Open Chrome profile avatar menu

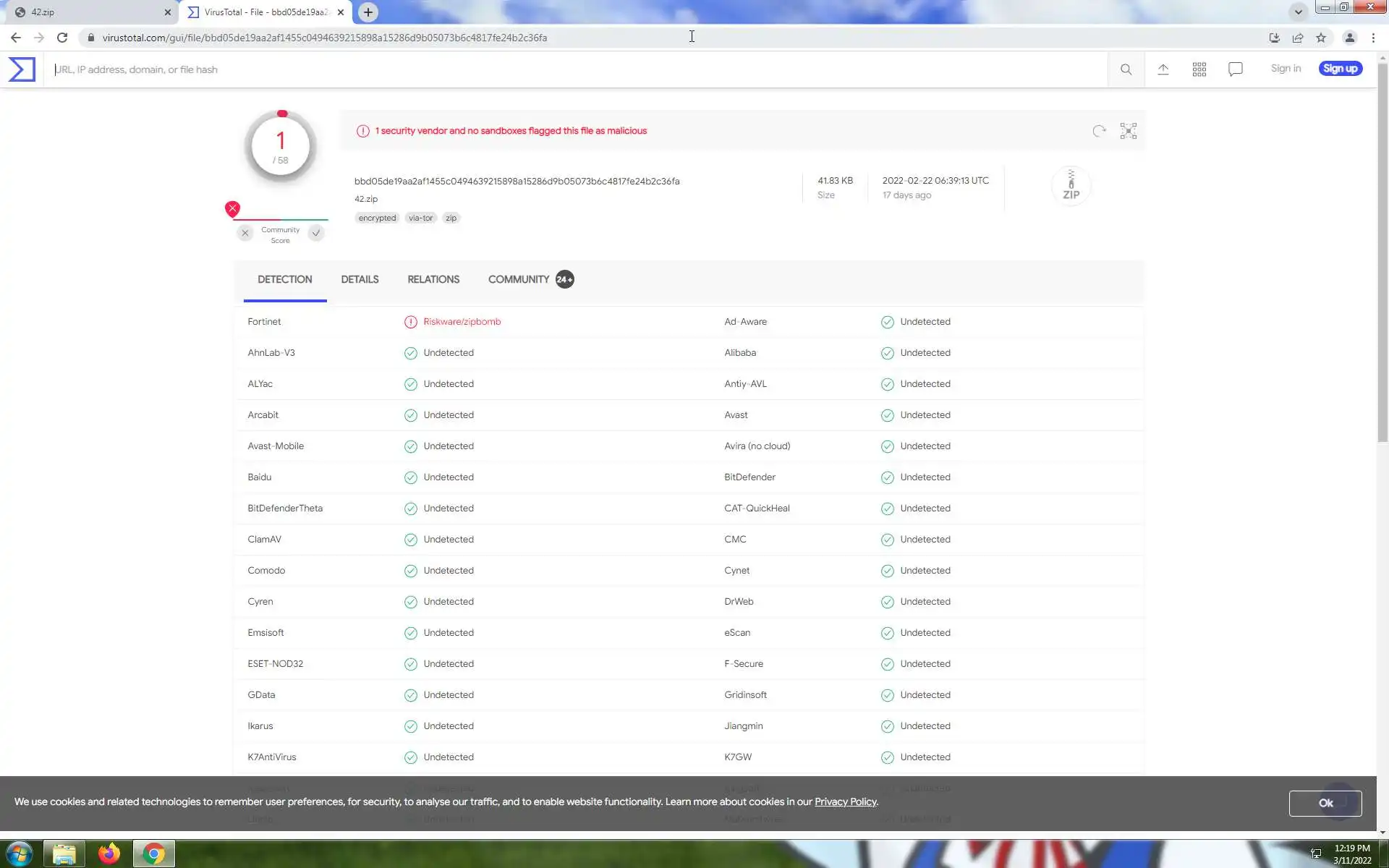[x=1349, y=38]
